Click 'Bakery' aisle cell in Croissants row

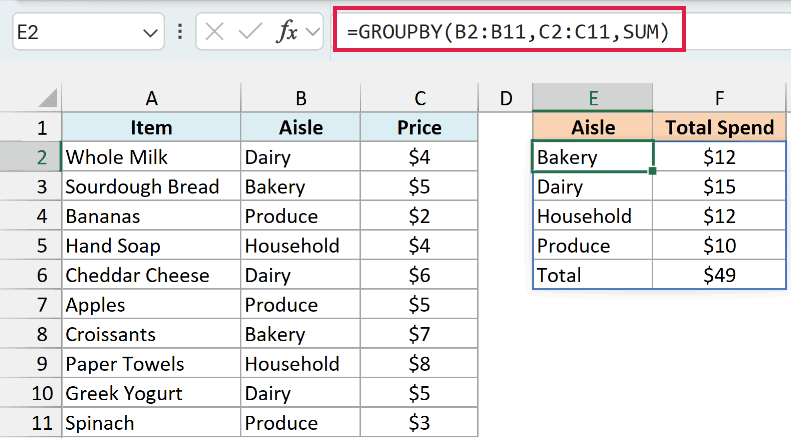tap(301, 334)
